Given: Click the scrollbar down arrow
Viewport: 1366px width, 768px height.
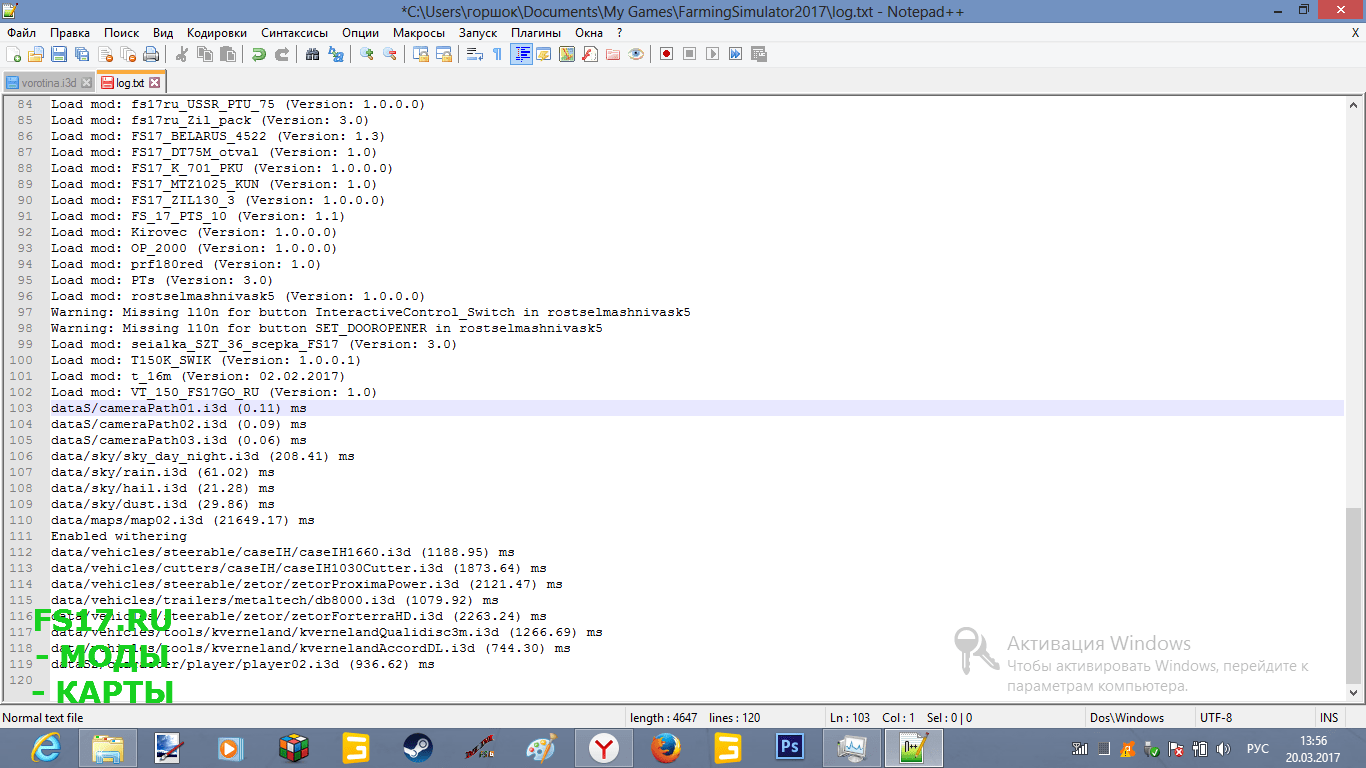Looking at the screenshot, I should (1354, 692).
